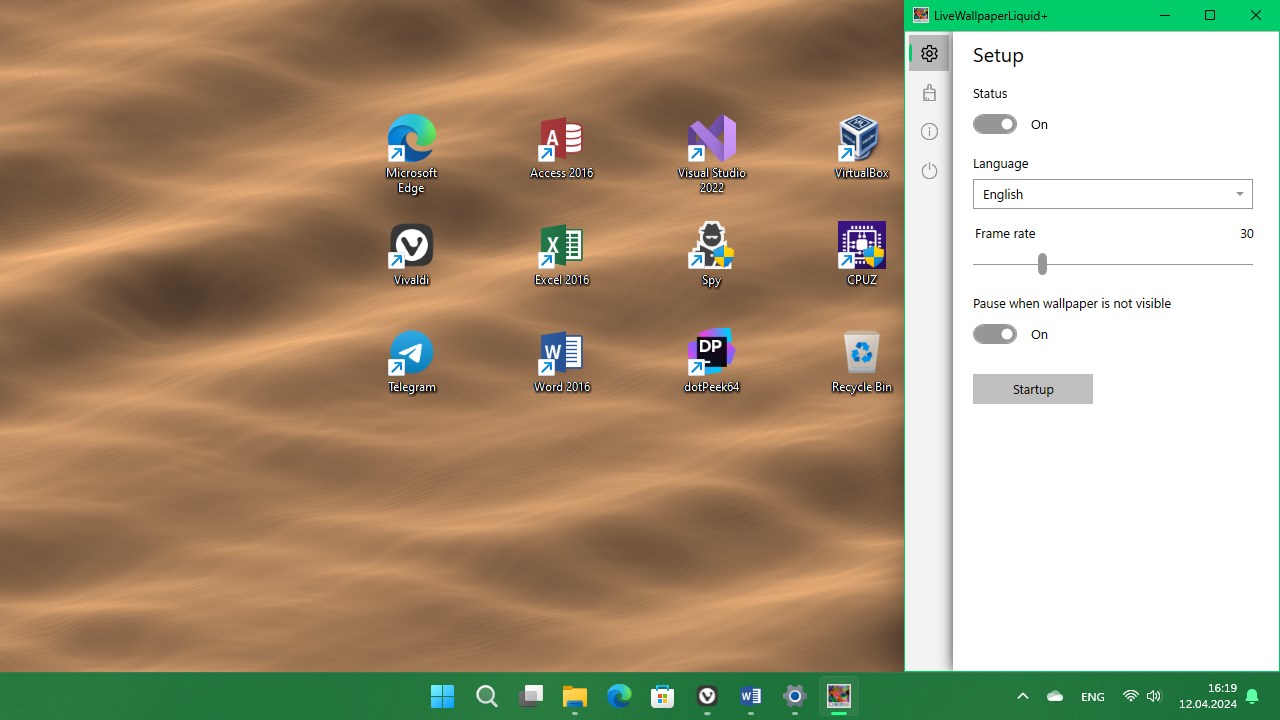The width and height of the screenshot is (1280, 720).
Task: Select the Visual Studio 2022 desktop shortcut
Action: click(711, 154)
